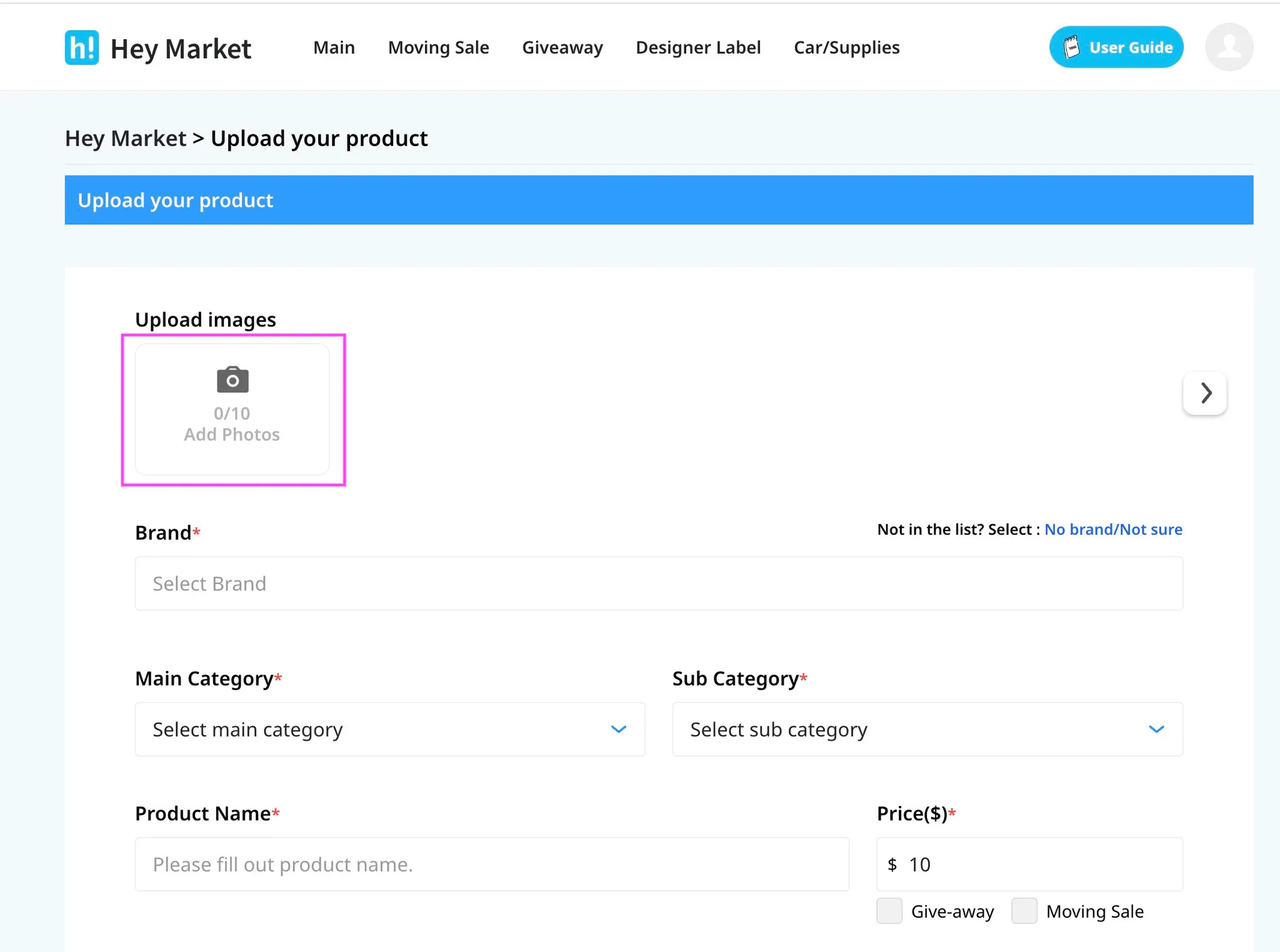Enable the Moving Sale checkbox
This screenshot has width=1280, height=952.
pyautogui.click(x=1024, y=911)
